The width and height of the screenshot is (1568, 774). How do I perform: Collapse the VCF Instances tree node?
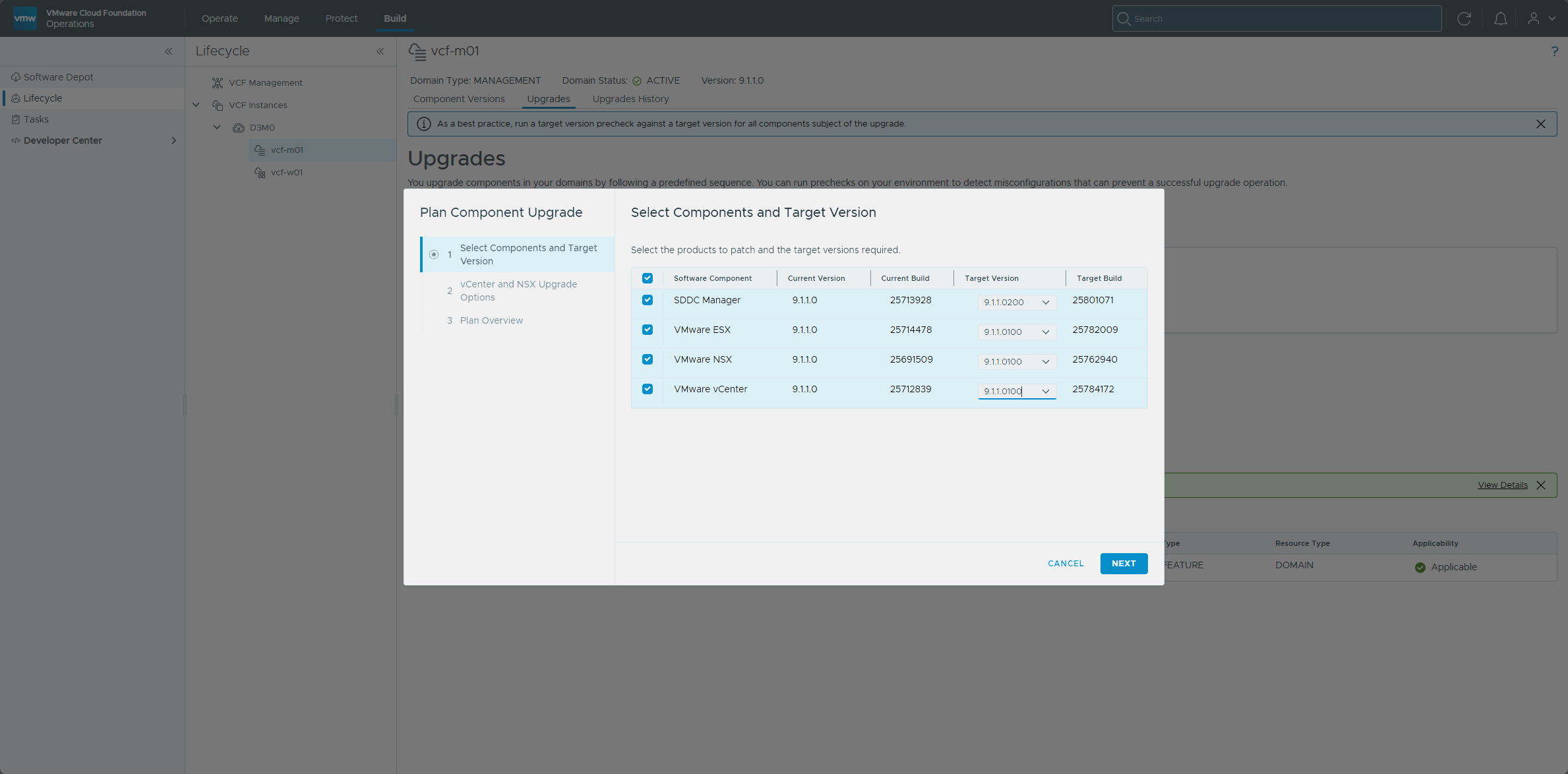[x=196, y=105]
